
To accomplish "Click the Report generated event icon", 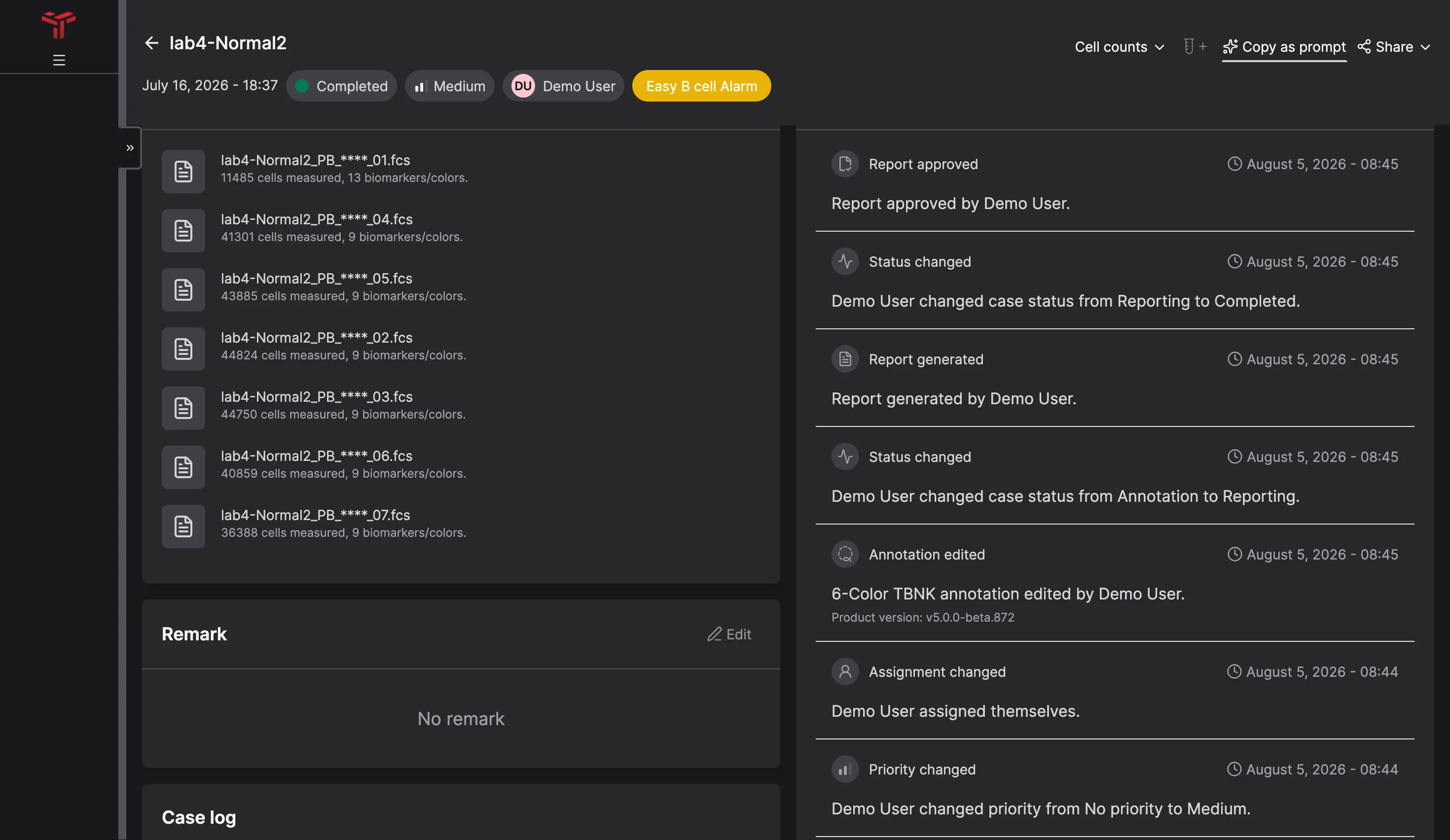I will (x=845, y=359).
